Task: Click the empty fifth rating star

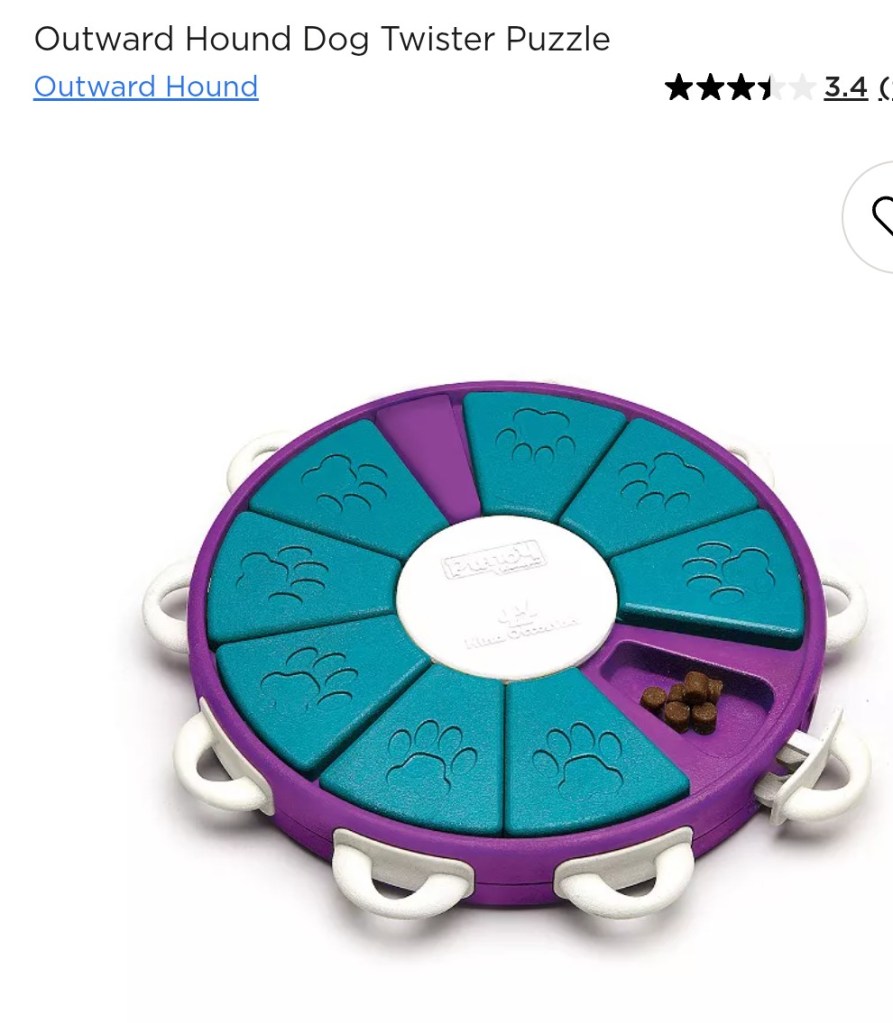Action: (802, 87)
